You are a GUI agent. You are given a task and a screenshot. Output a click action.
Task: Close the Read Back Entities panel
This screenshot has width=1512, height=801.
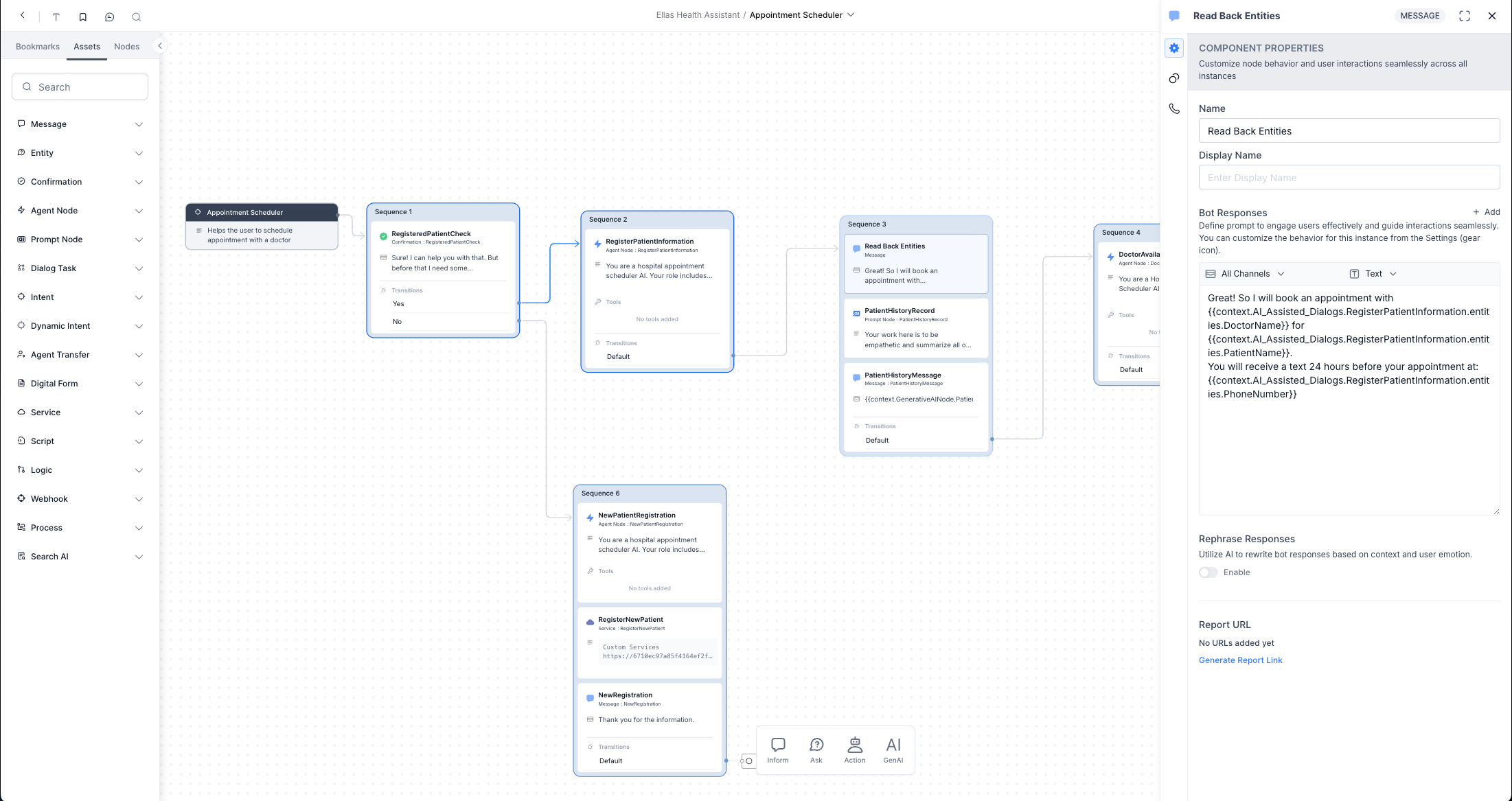(x=1492, y=16)
